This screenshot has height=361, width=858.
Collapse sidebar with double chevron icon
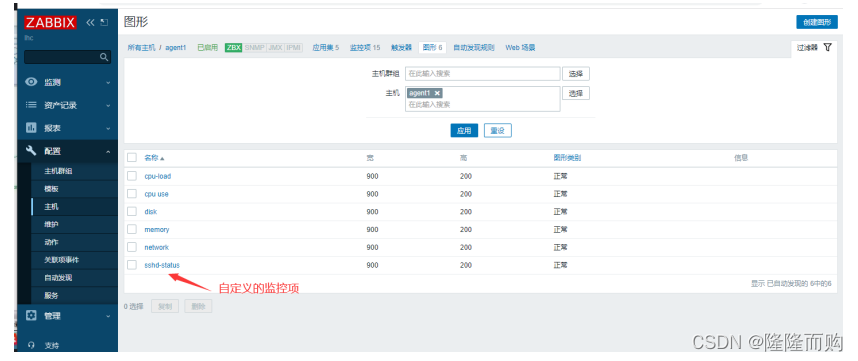click(90, 22)
